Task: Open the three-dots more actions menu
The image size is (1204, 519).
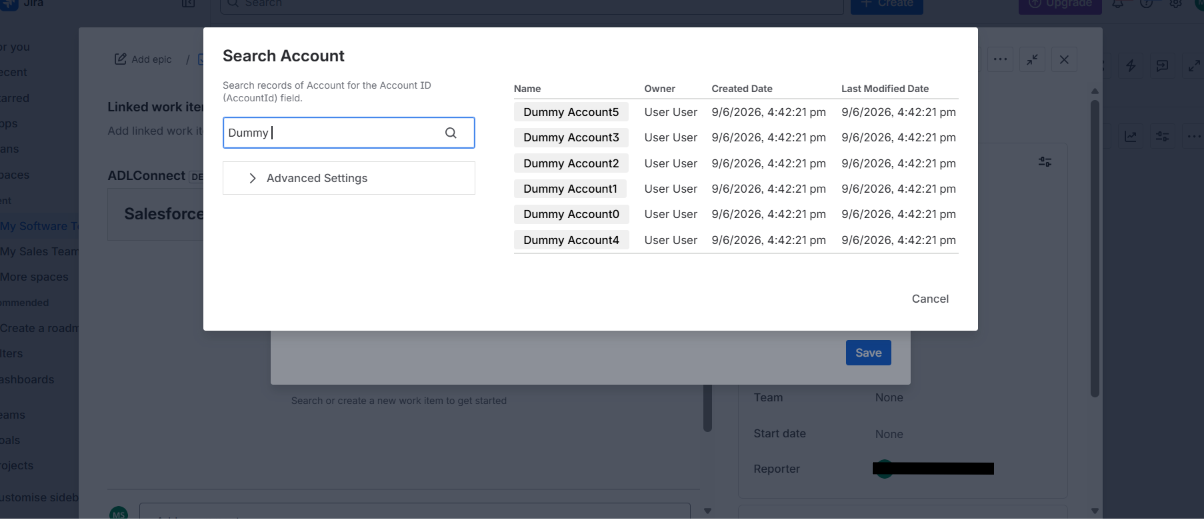Action: 1000,60
